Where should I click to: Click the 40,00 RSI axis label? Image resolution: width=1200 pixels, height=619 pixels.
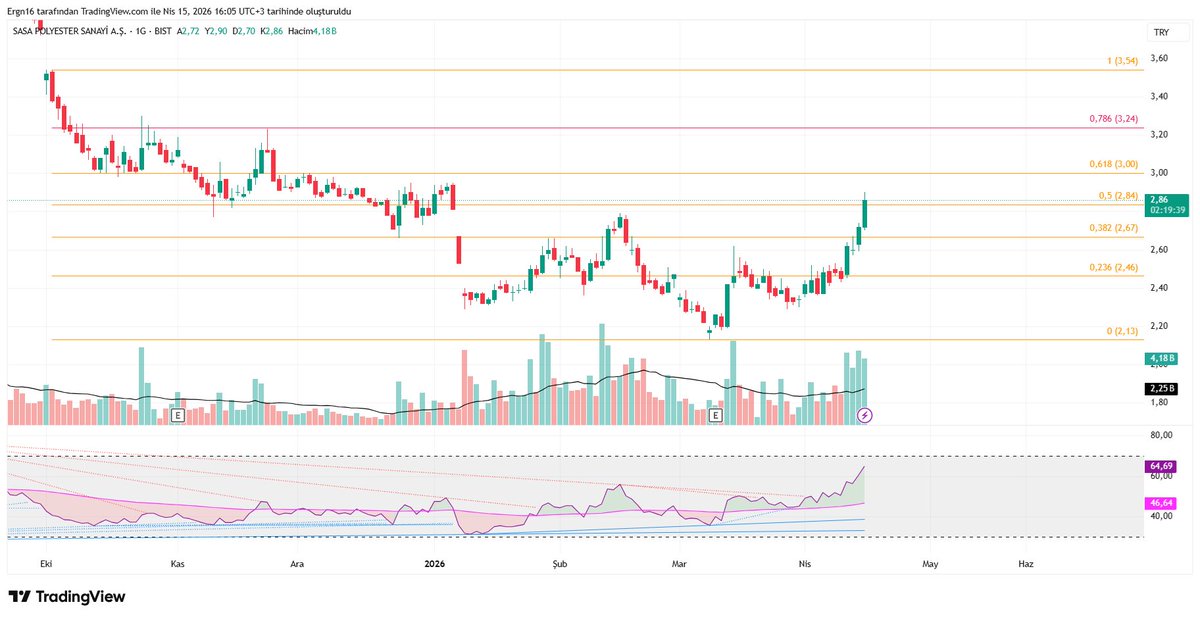tap(1161, 517)
